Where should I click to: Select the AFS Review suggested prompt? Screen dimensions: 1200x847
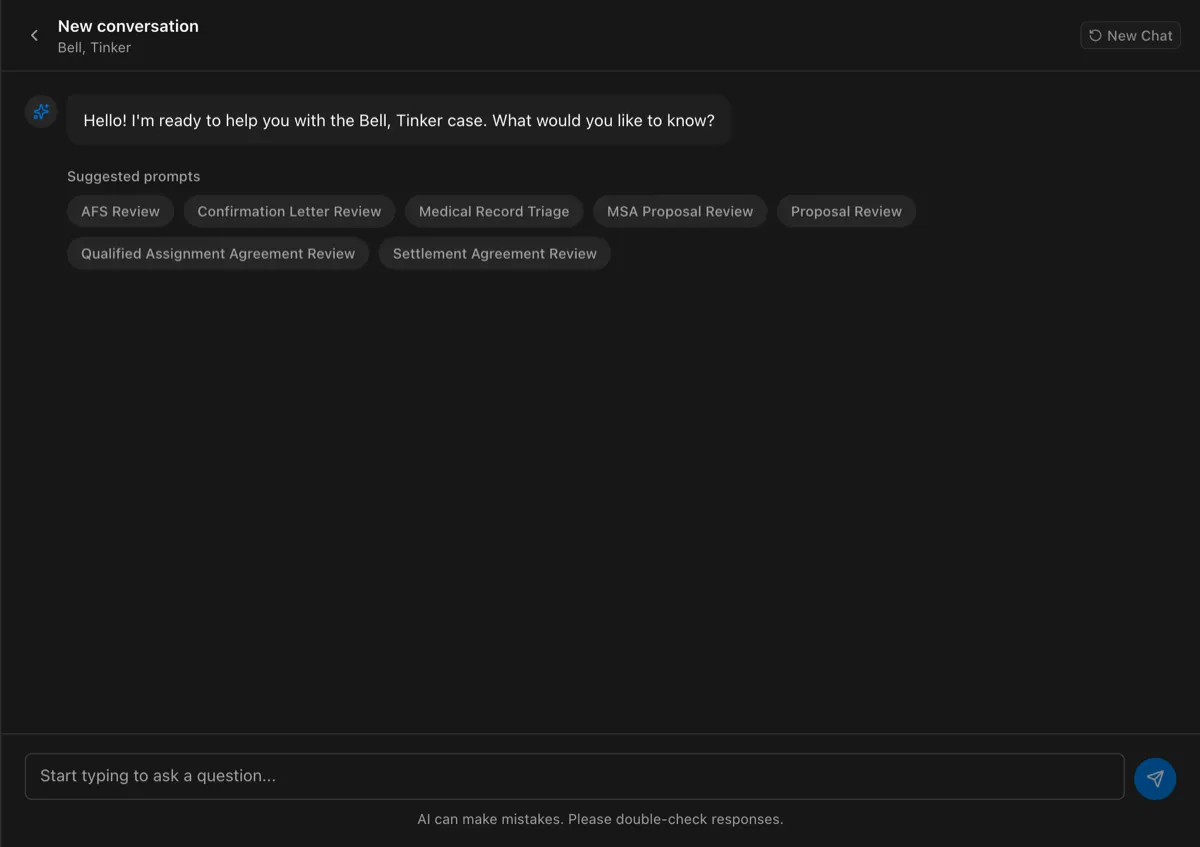(x=121, y=211)
